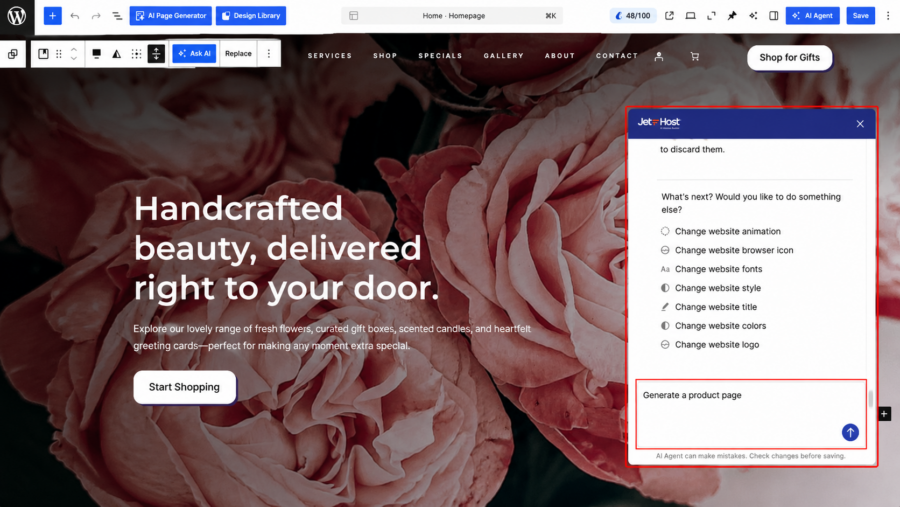Choose Change website logo
The image size is (900, 507).
pyautogui.click(x=709, y=345)
